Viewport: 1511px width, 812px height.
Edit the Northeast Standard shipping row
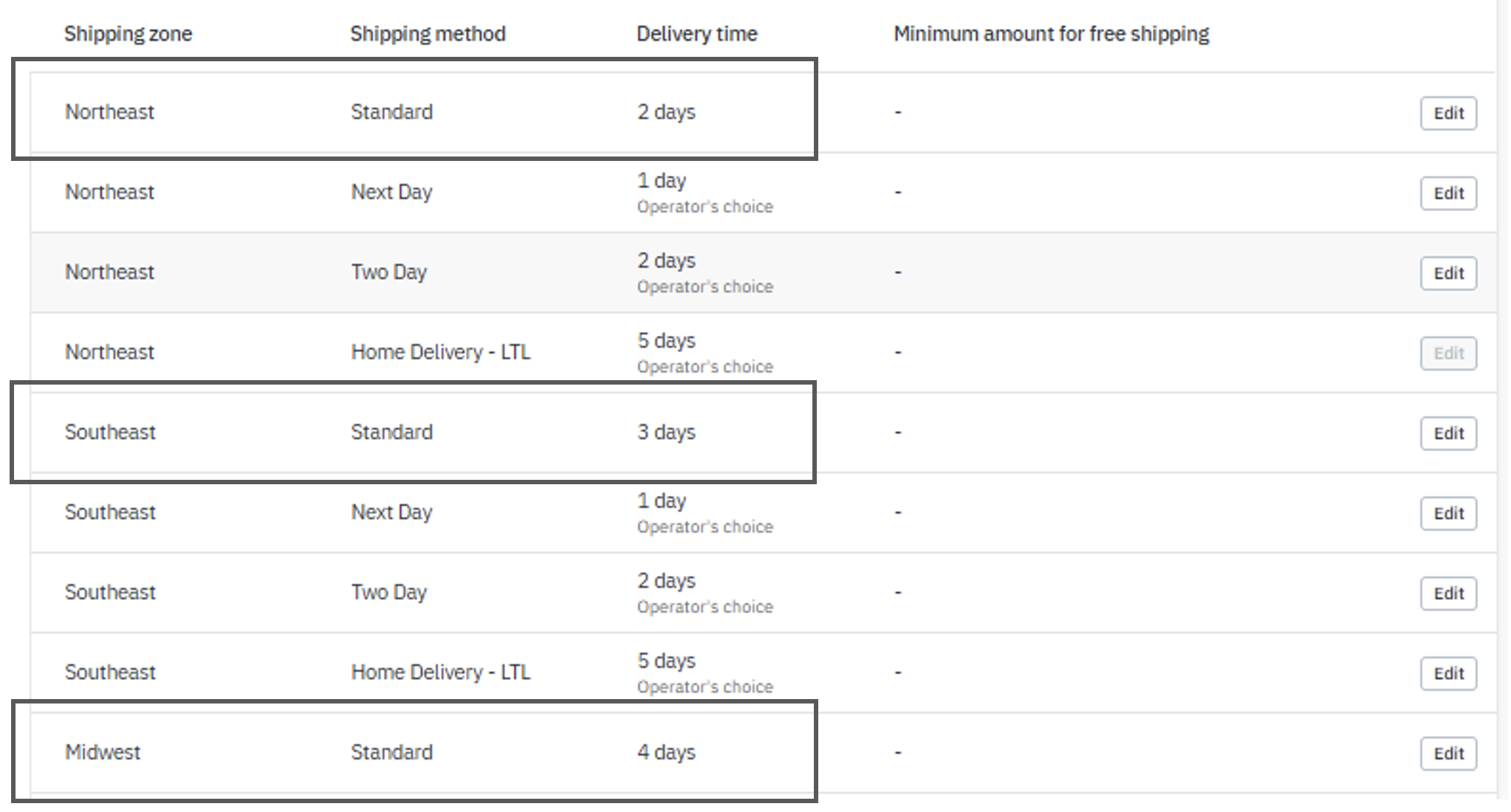click(x=1448, y=113)
